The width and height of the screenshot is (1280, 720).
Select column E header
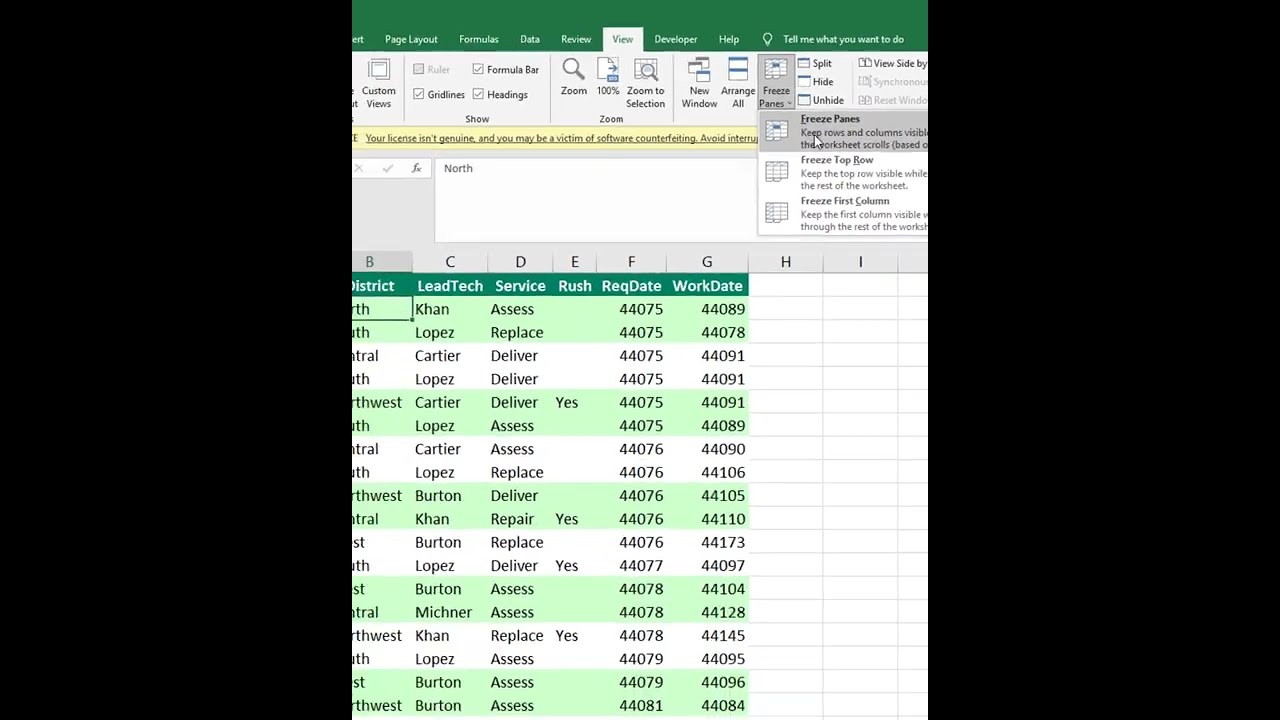[x=574, y=262]
